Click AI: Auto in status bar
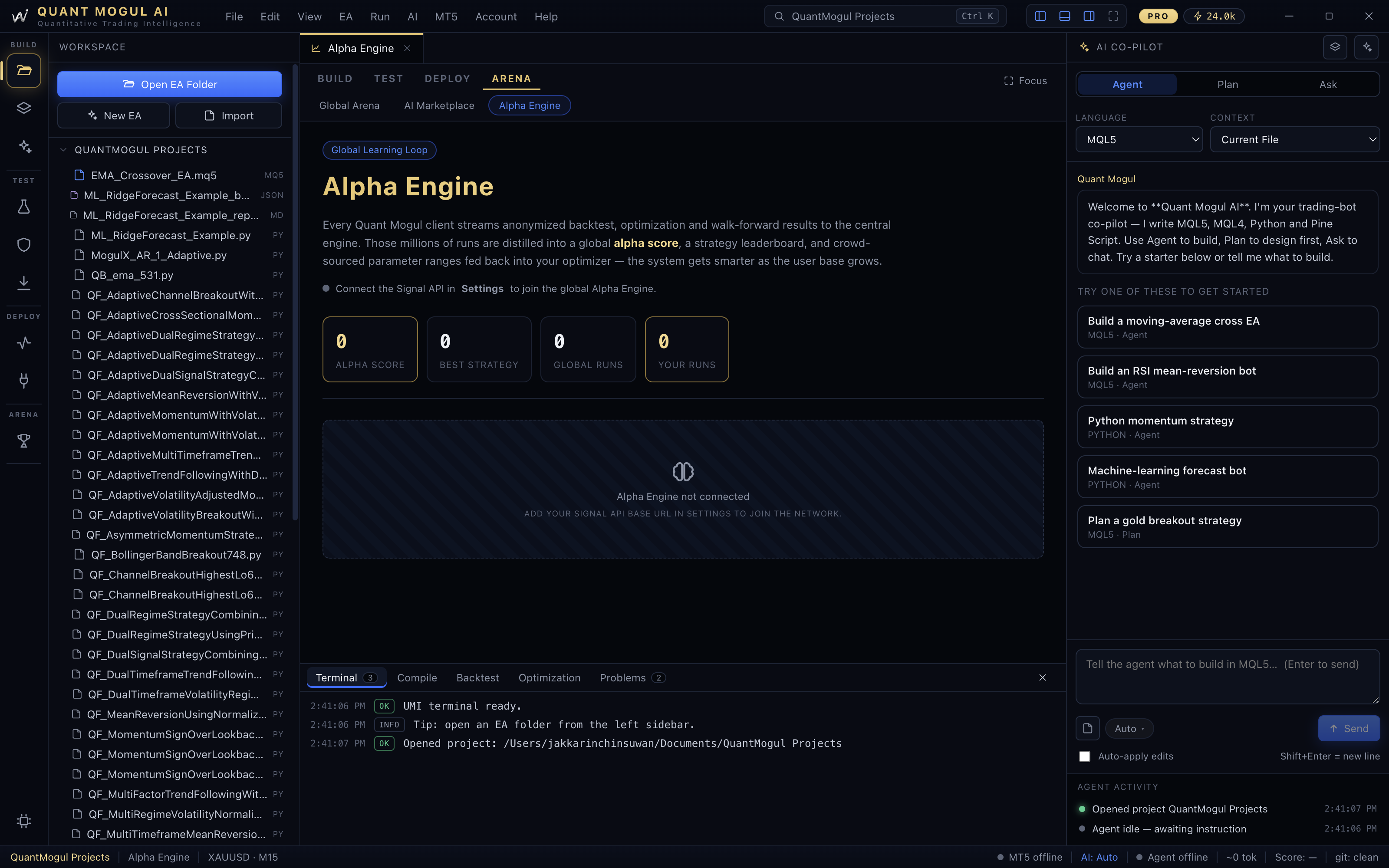The height and width of the screenshot is (868, 1389). coord(1099,857)
